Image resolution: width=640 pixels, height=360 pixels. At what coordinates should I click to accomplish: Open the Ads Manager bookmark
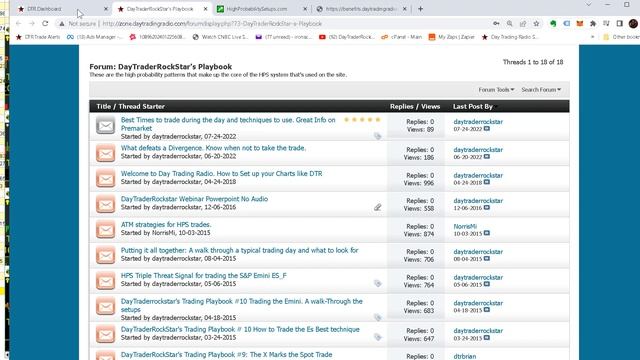click(95, 37)
